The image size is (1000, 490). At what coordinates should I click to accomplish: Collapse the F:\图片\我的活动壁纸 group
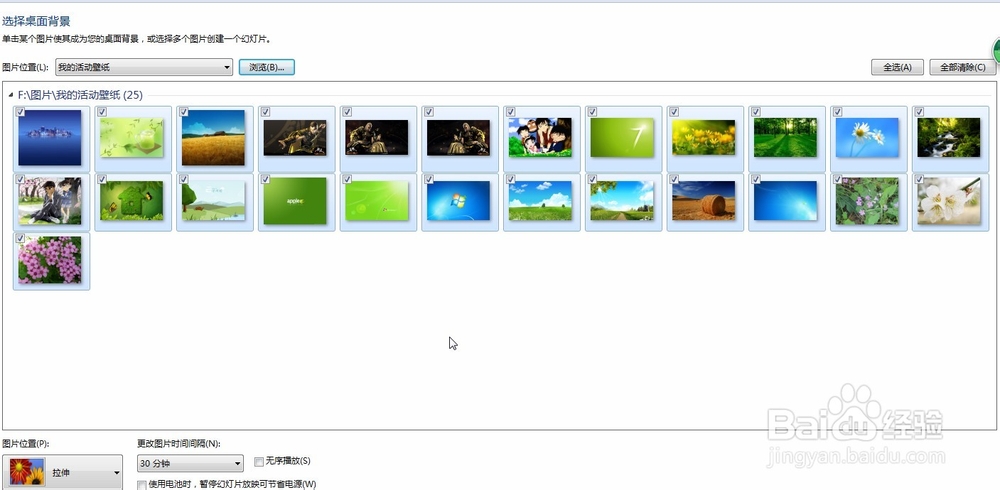(11, 95)
